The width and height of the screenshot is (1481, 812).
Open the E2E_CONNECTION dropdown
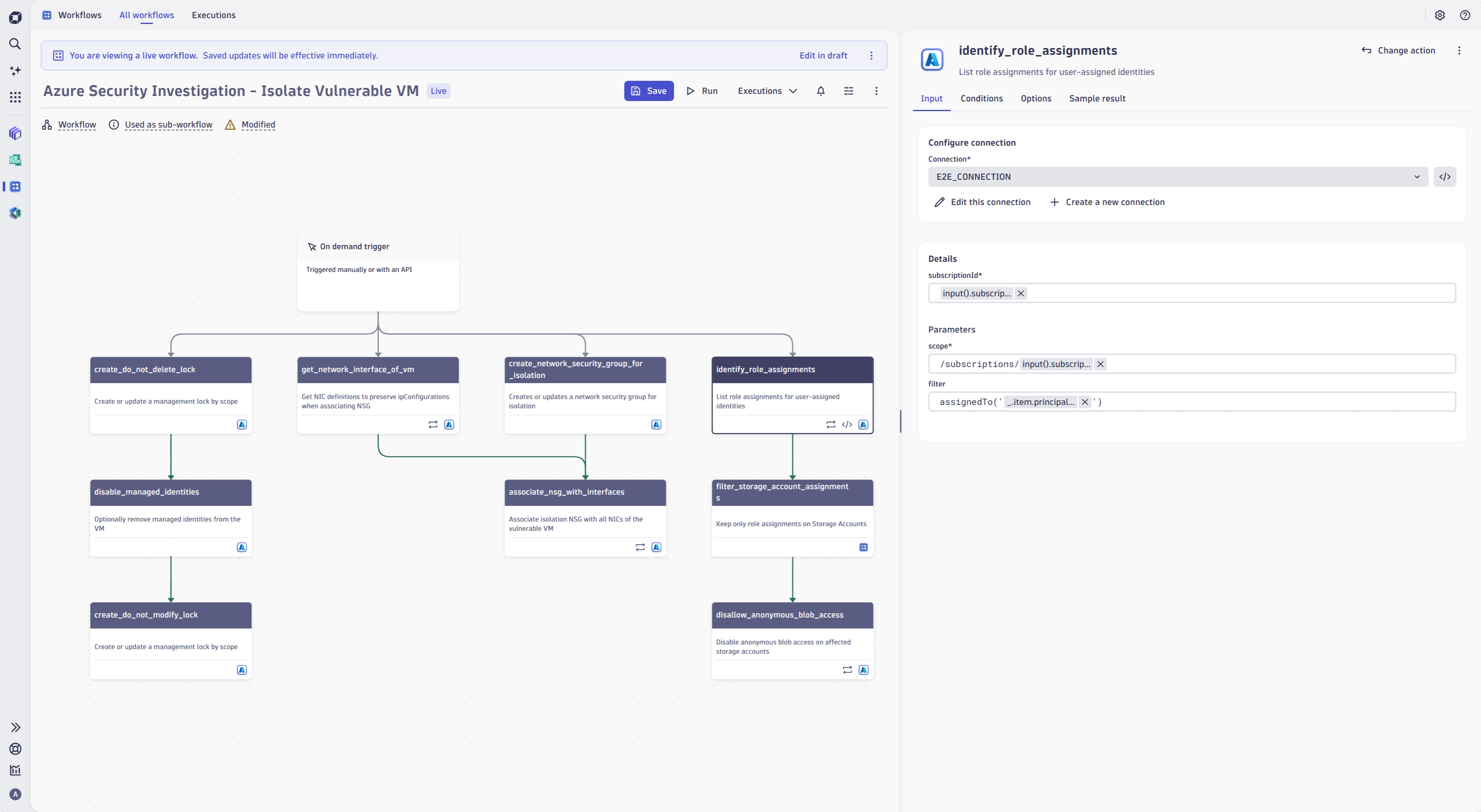click(x=1417, y=176)
